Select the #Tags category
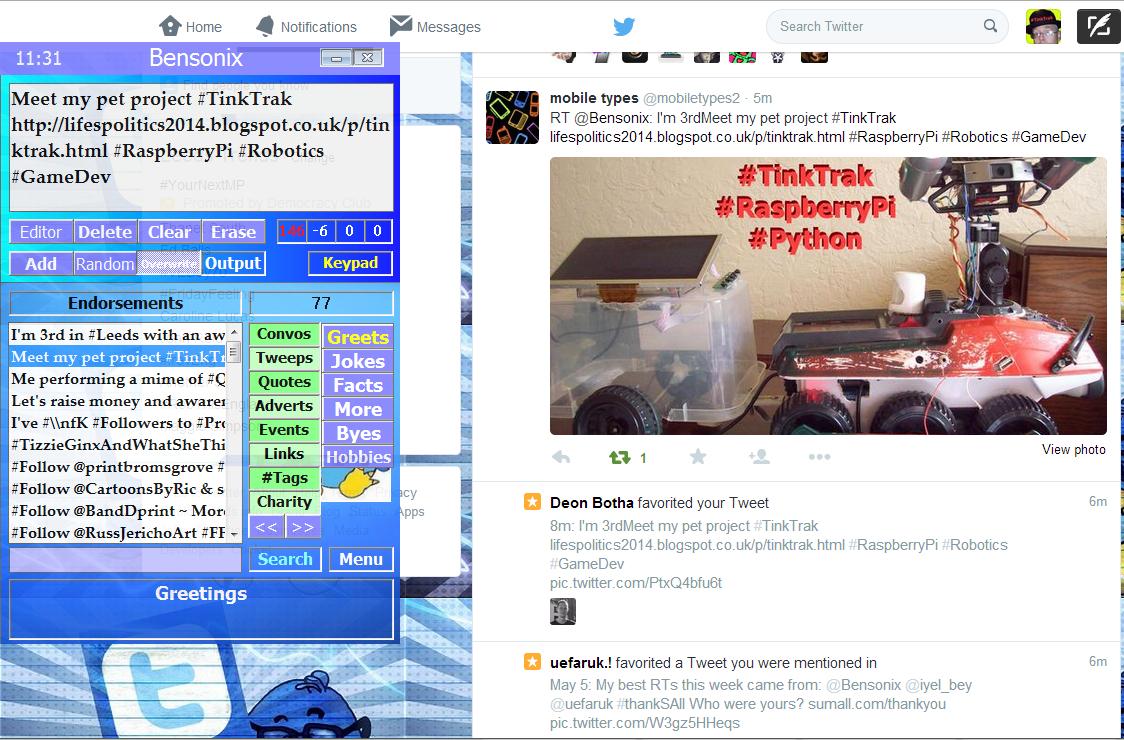 pos(284,478)
